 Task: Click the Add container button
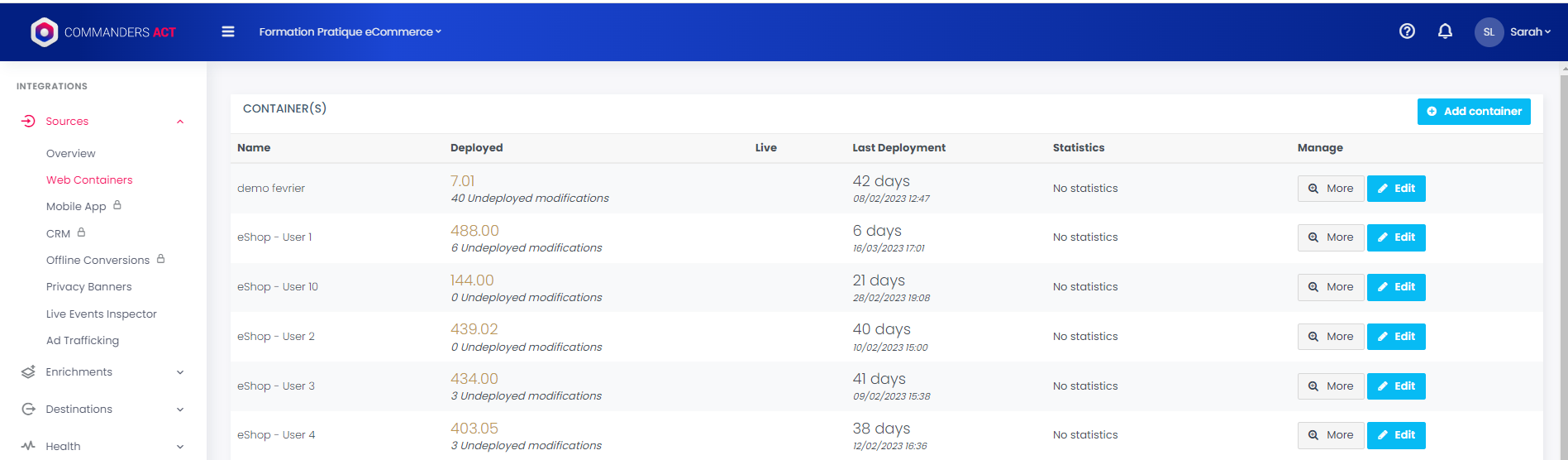[x=1474, y=112]
